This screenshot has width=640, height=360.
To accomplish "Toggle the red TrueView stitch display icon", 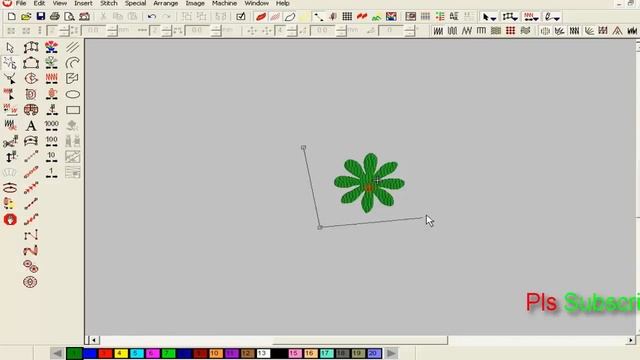I will point(260,17).
